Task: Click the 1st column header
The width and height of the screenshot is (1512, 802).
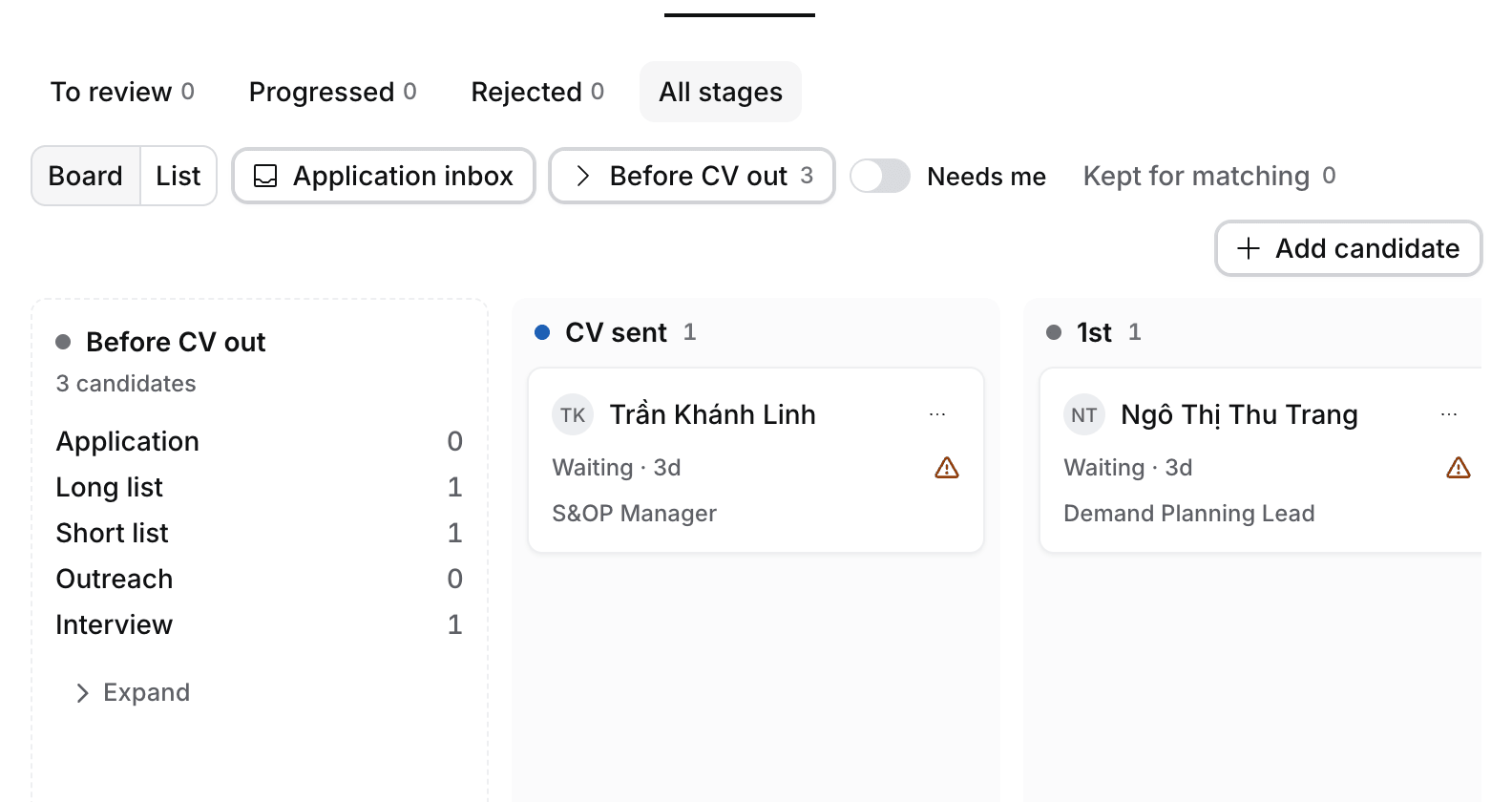Action: pyautogui.click(x=1094, y=332)
